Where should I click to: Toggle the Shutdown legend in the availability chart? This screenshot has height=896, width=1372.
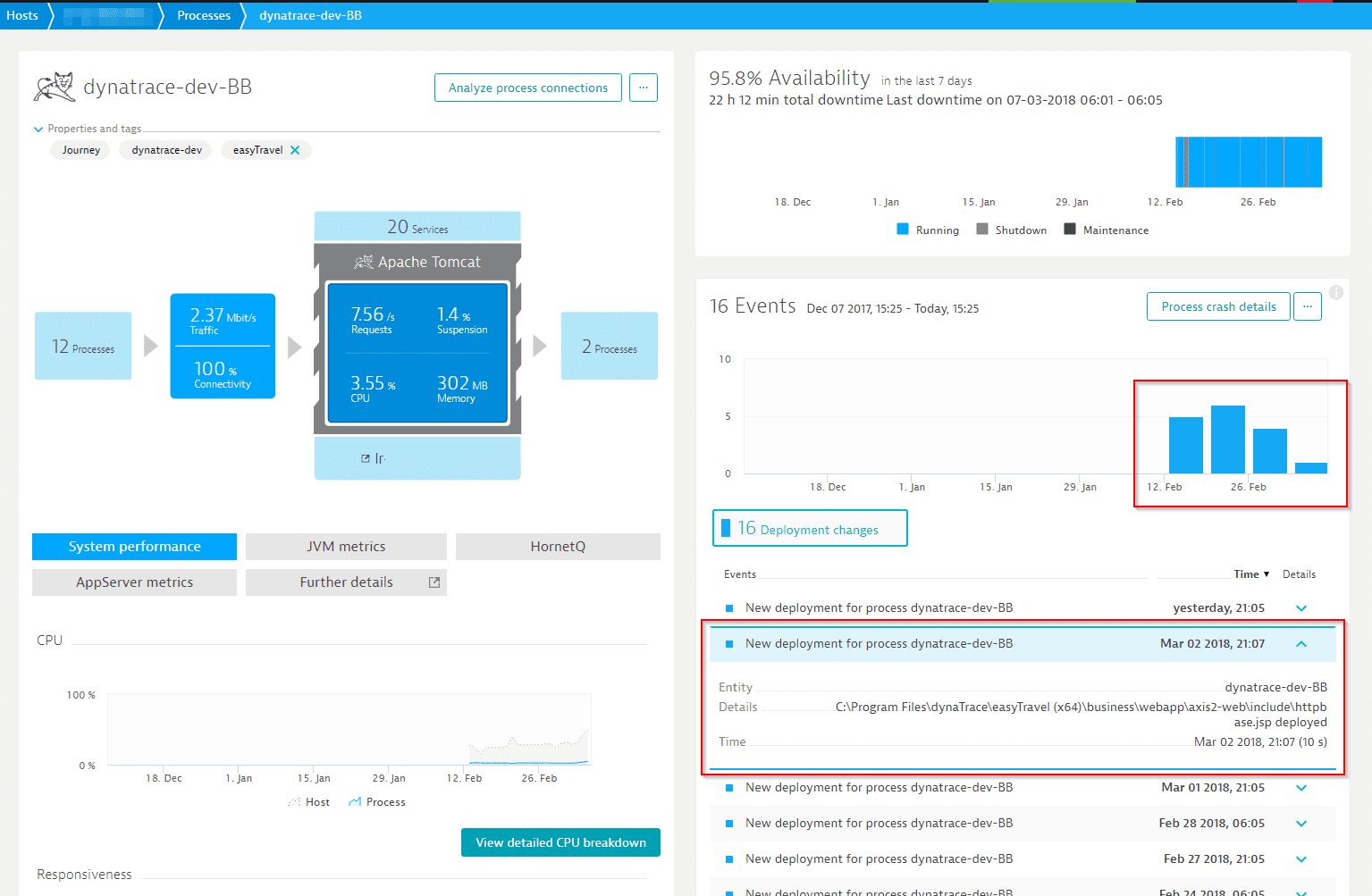pos(1011,230)
